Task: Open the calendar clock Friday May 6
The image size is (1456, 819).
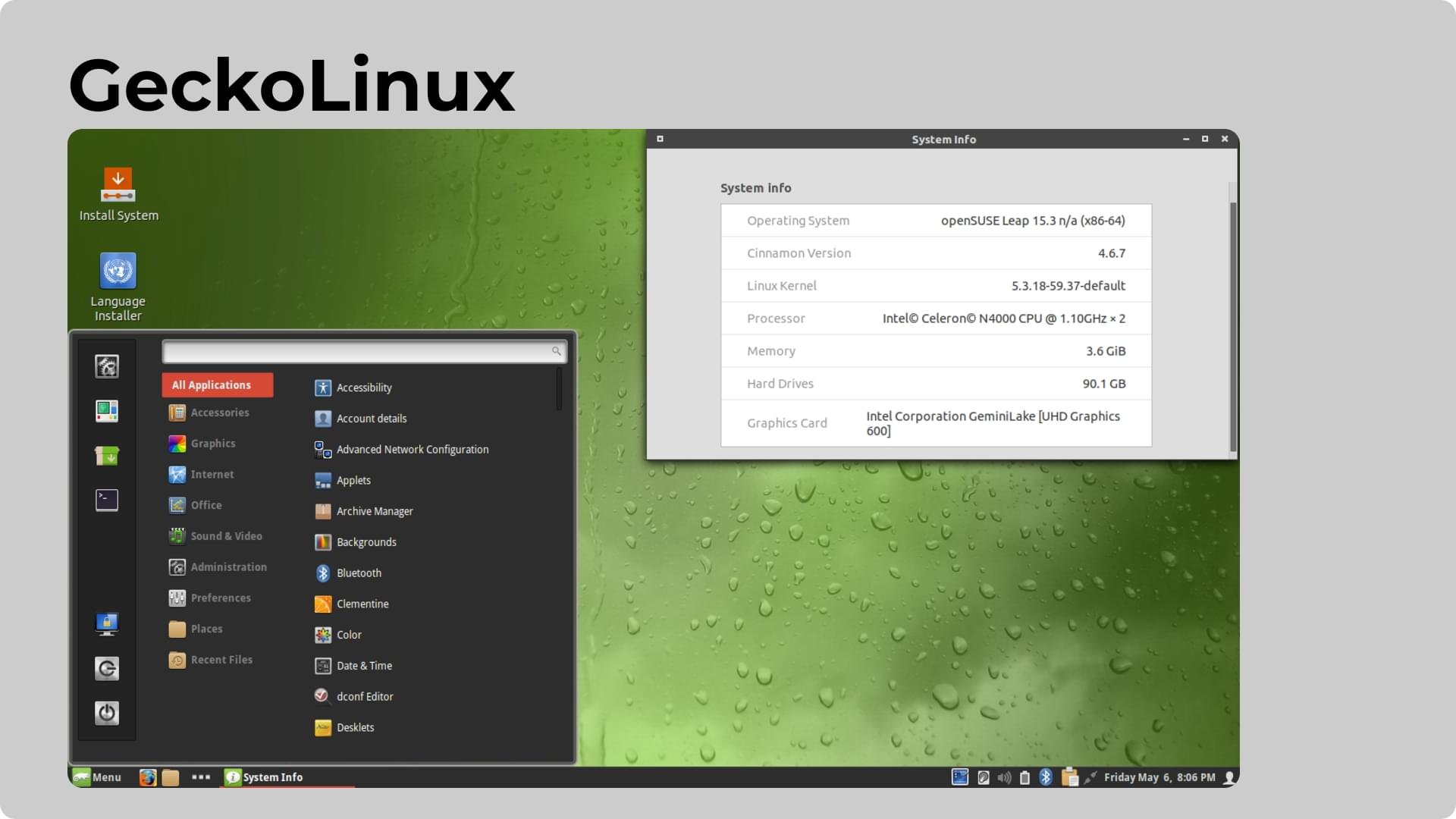Action: (1159, 777)
